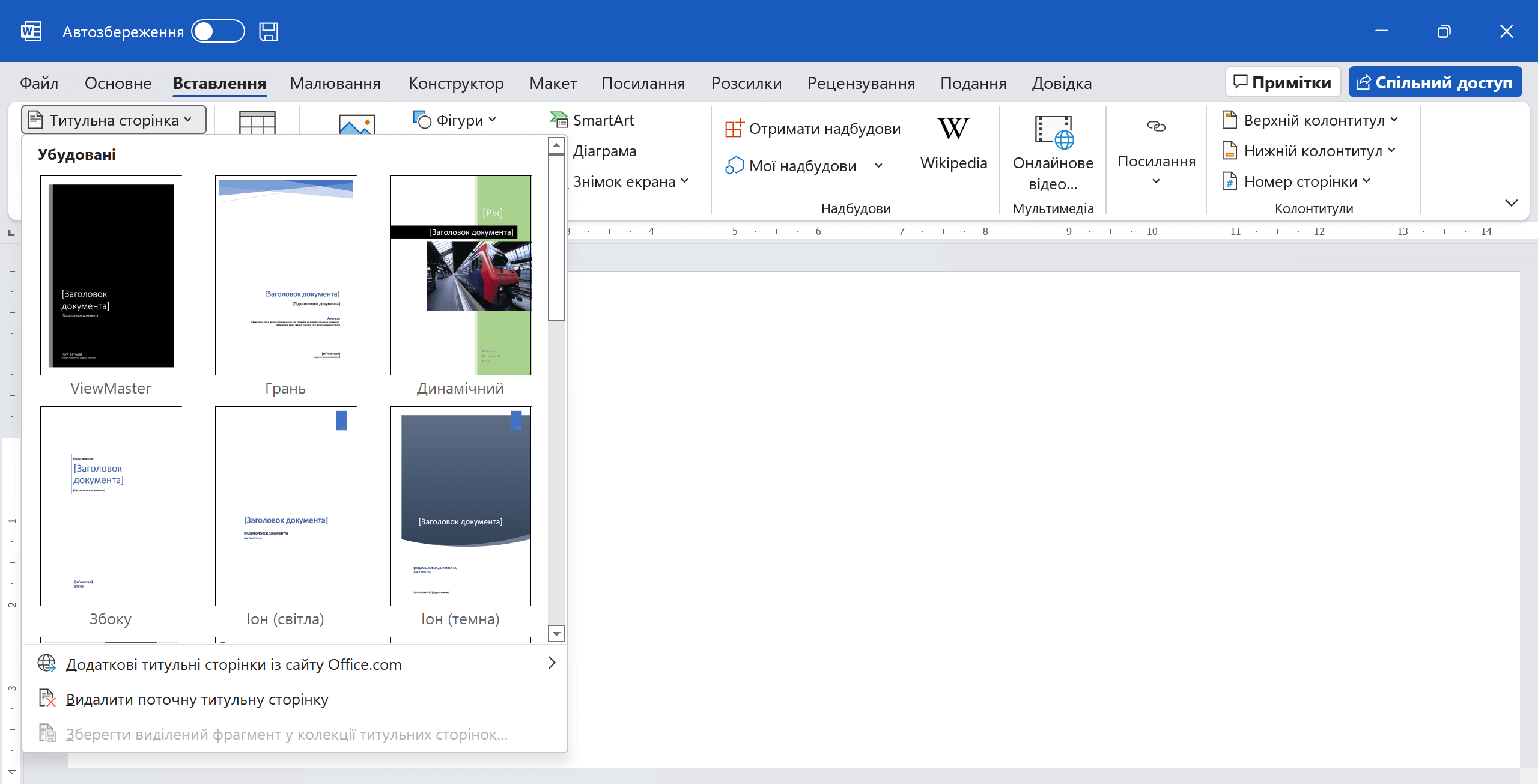1538x784 pixels.
Task: Click the Table grid icon
Action: [257, 123]
